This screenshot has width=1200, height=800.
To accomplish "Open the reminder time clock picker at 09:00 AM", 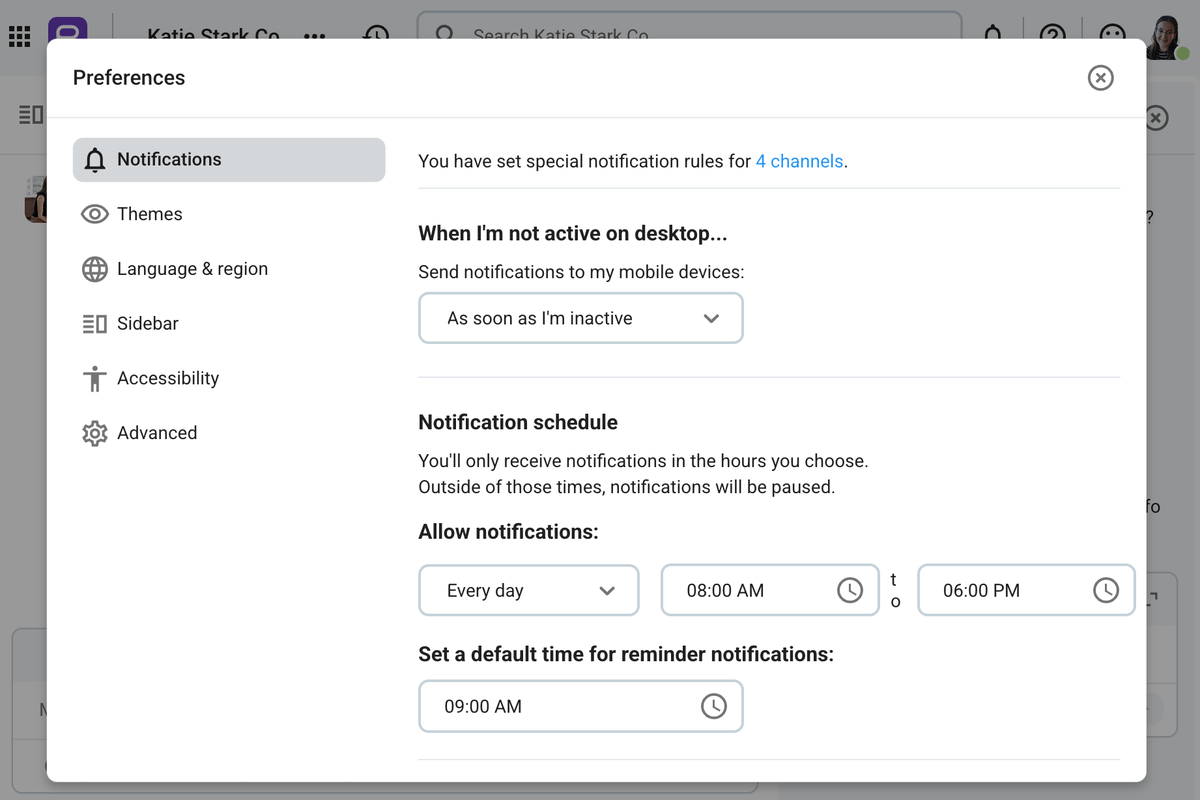I will [x=714, y=706].
